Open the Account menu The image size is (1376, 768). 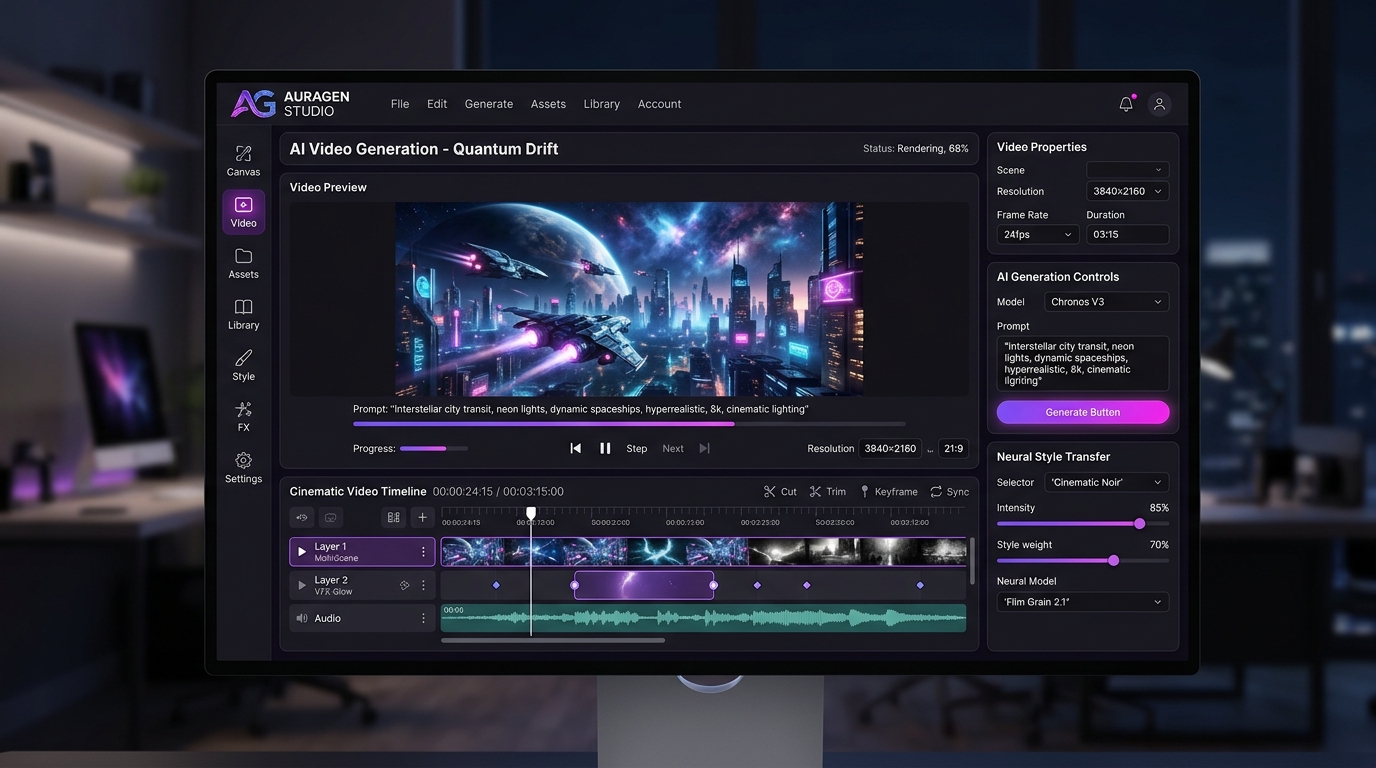click(x=660, y=104)
